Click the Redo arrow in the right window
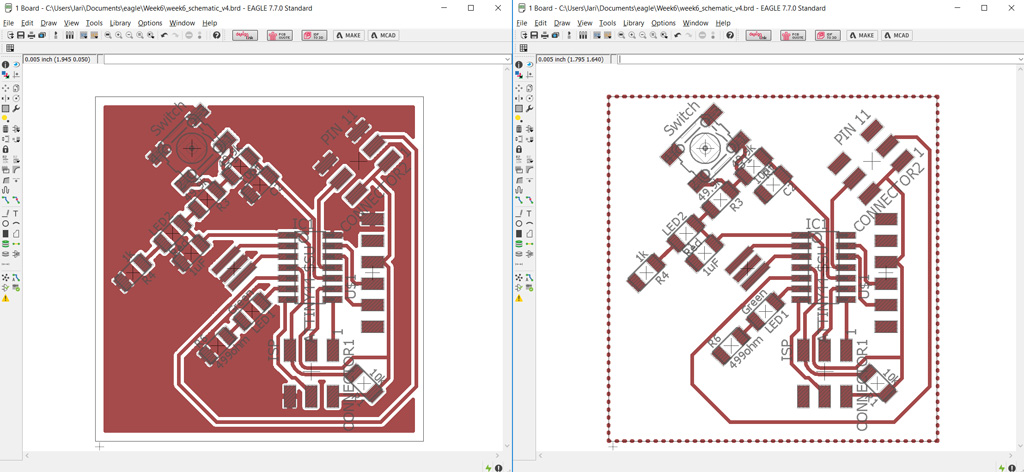 pos(688,35)
